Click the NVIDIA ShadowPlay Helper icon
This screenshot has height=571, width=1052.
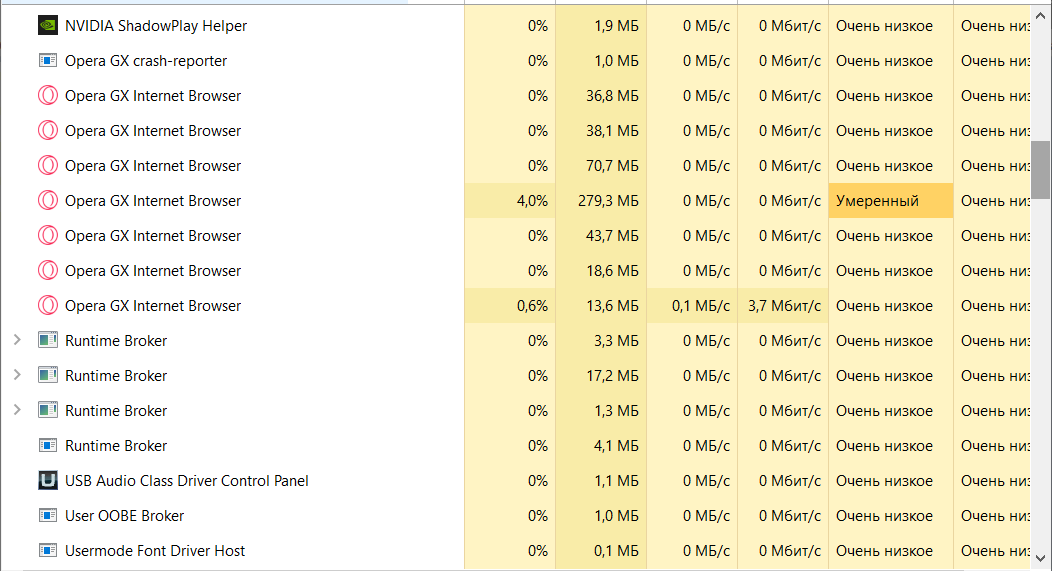[x=47, y=26]
